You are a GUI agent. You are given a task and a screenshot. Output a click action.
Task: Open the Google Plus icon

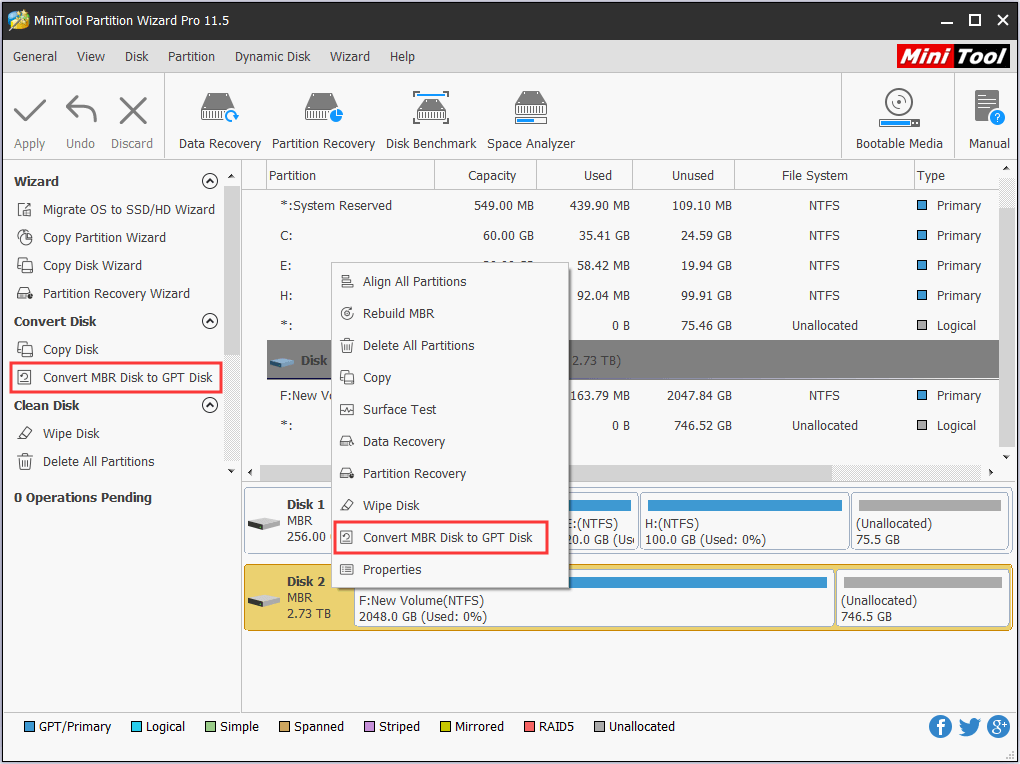(998, 726)
